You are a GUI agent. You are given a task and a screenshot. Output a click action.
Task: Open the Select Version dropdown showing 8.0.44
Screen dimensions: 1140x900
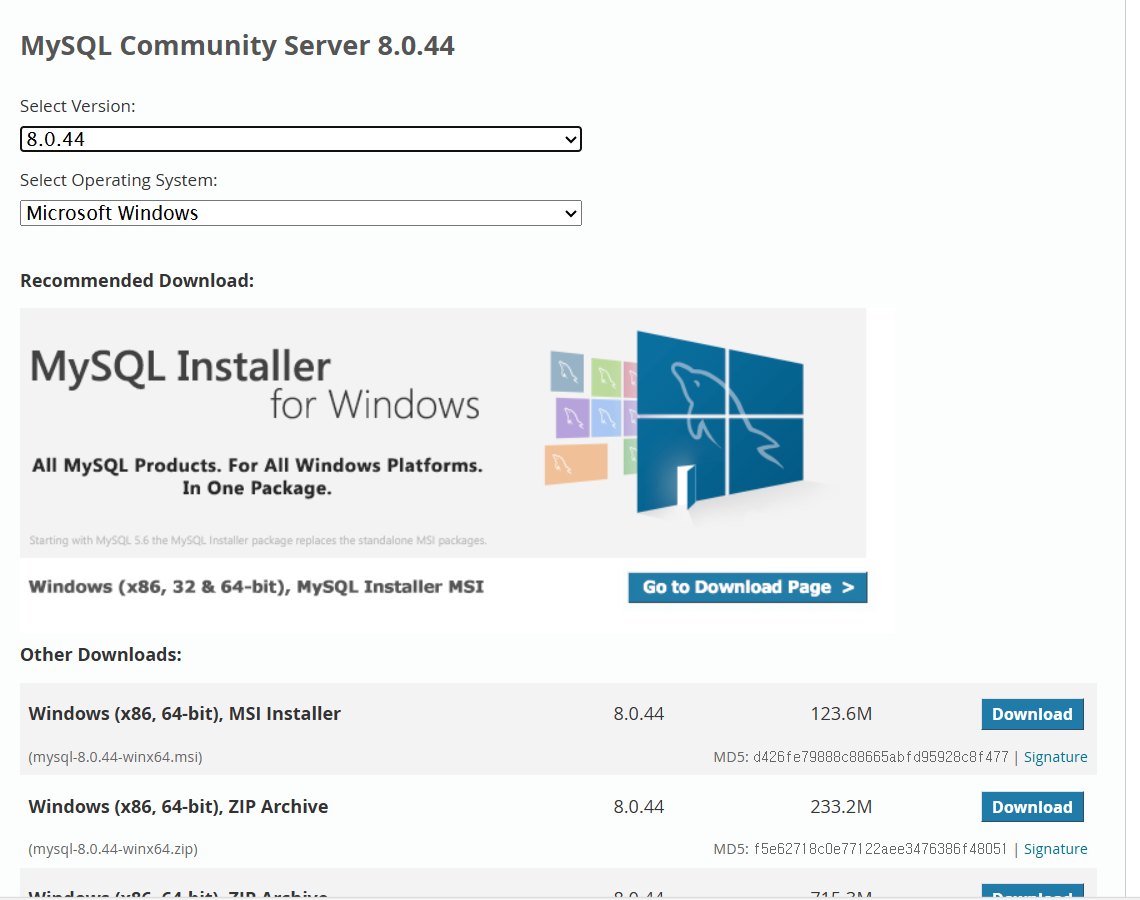[x=300, y=139]
